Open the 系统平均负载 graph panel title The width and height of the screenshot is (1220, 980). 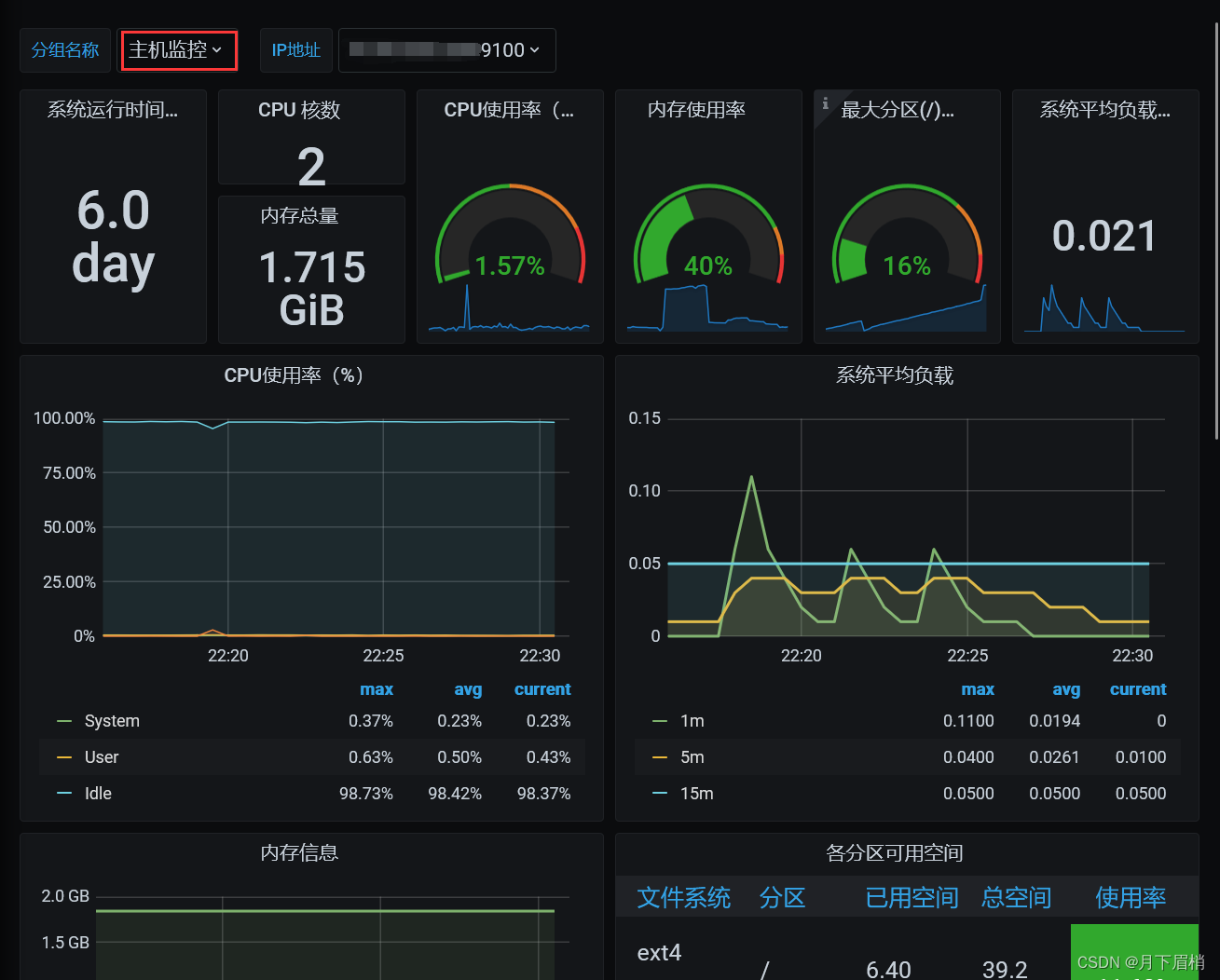point(895,375)
